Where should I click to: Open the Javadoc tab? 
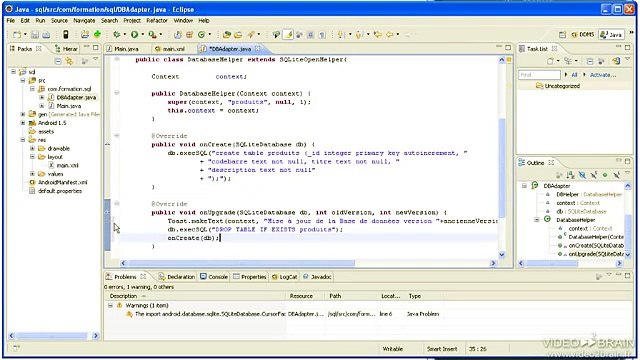pos(317,277)
